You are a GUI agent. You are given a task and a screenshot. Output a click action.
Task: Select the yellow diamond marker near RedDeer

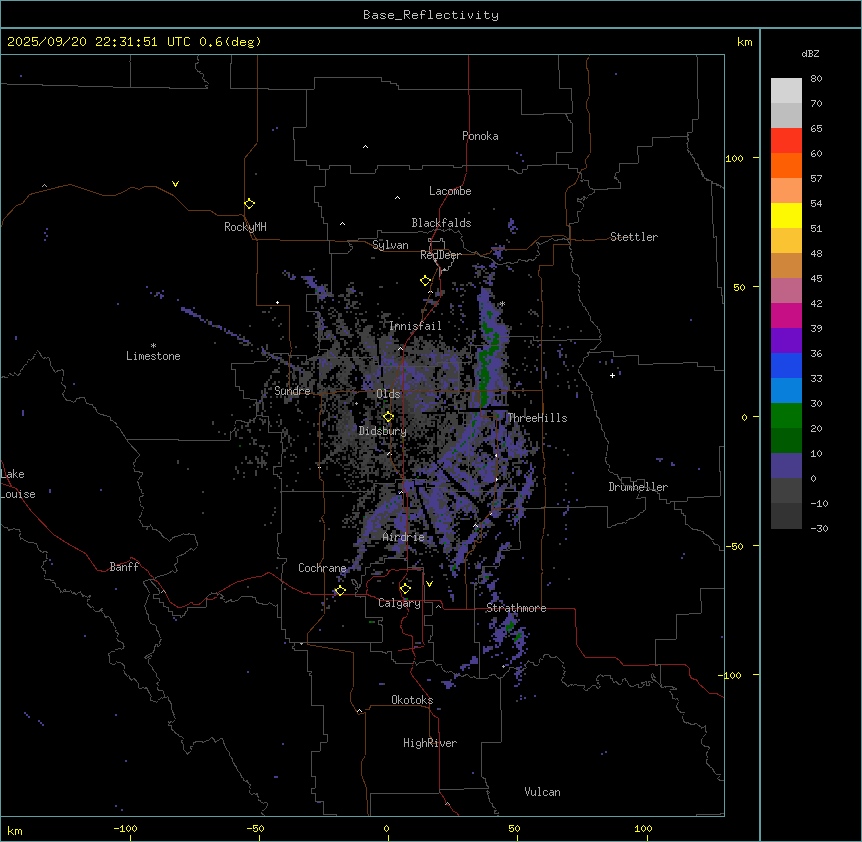coord(425,281)
